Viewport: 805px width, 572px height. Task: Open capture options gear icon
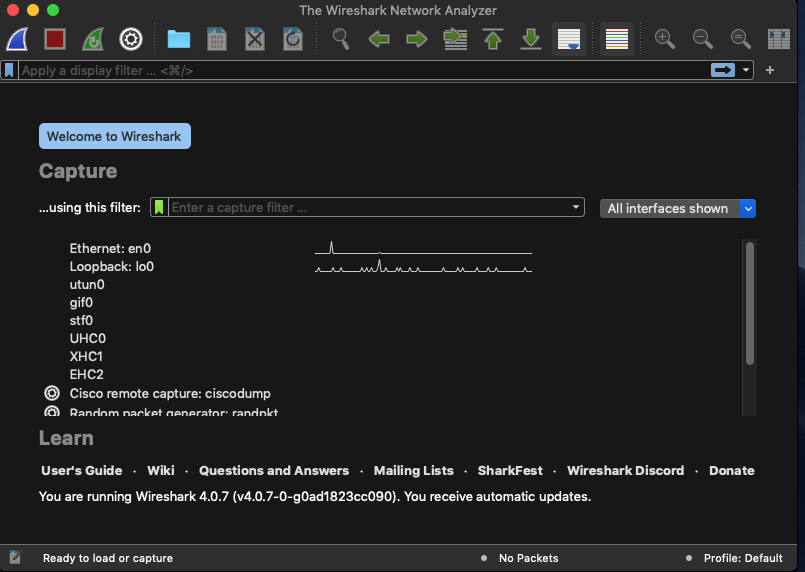coord(131,39)
